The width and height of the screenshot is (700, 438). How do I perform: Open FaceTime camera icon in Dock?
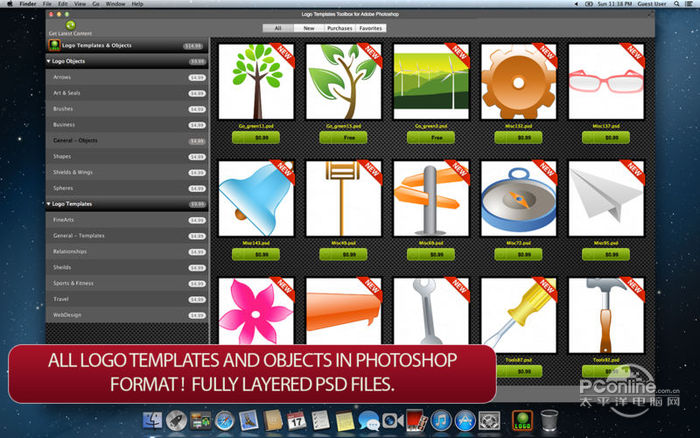tap(393, 421)
